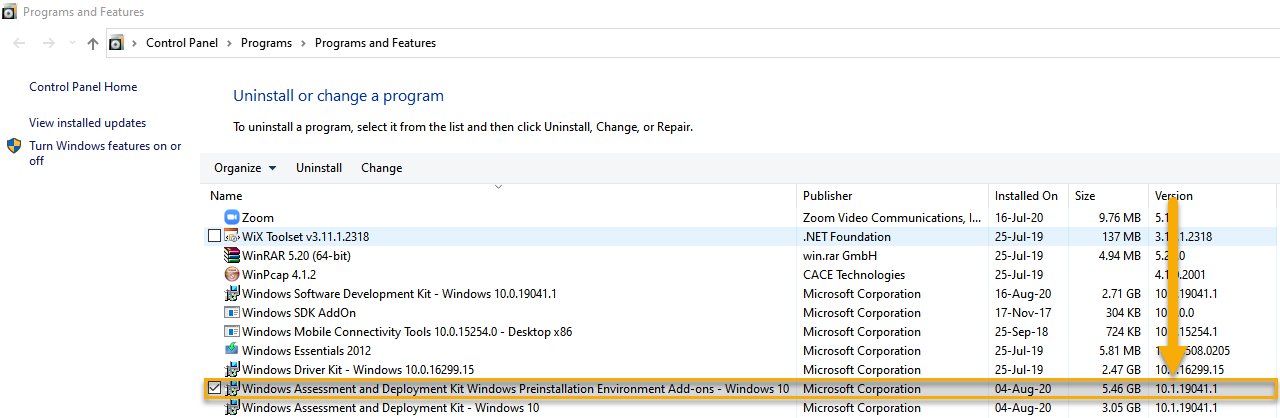This screenshot has width=1280, height=418.
Task: Click the Windows Software Development Kit icon
Action: tap(232, 294)
